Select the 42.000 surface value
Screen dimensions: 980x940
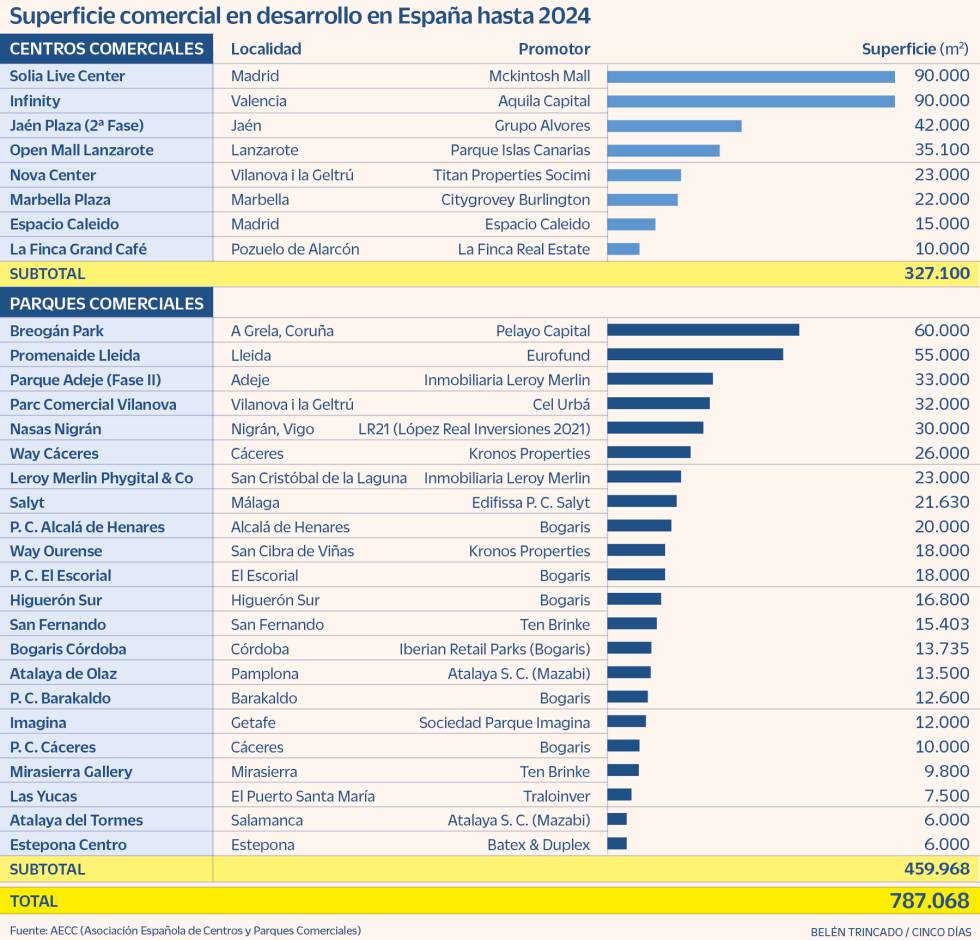942,125
